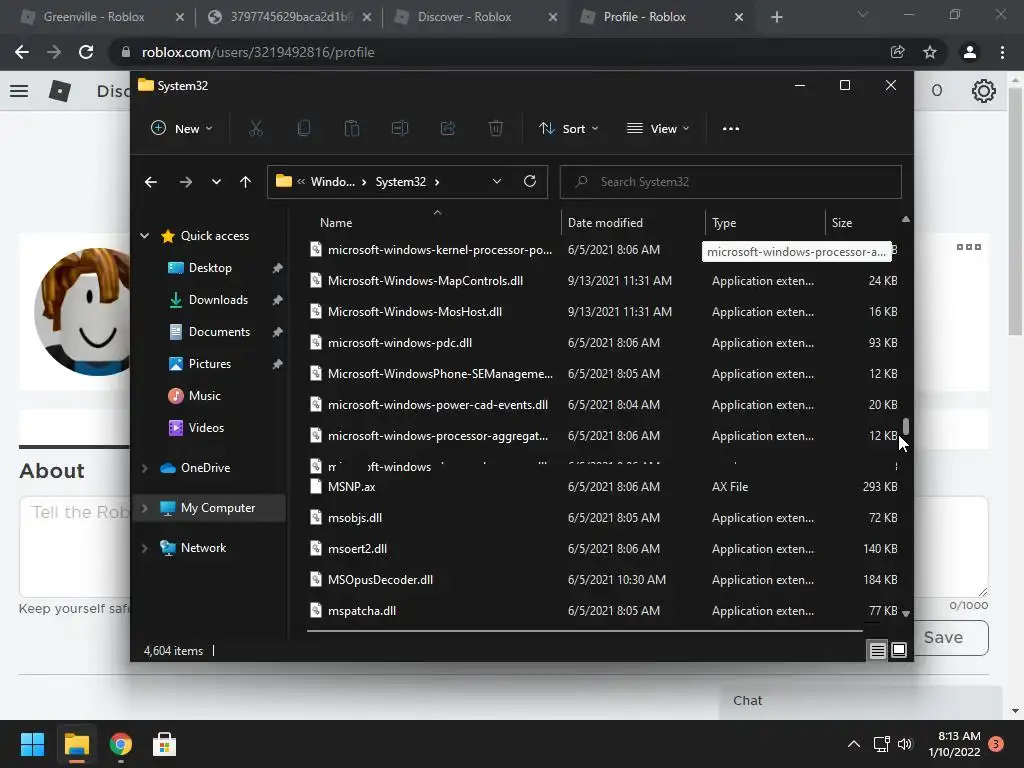Click the Roblox logo home icon
Viewport: 1024px width, 768px height.
[x=59, y=91]
